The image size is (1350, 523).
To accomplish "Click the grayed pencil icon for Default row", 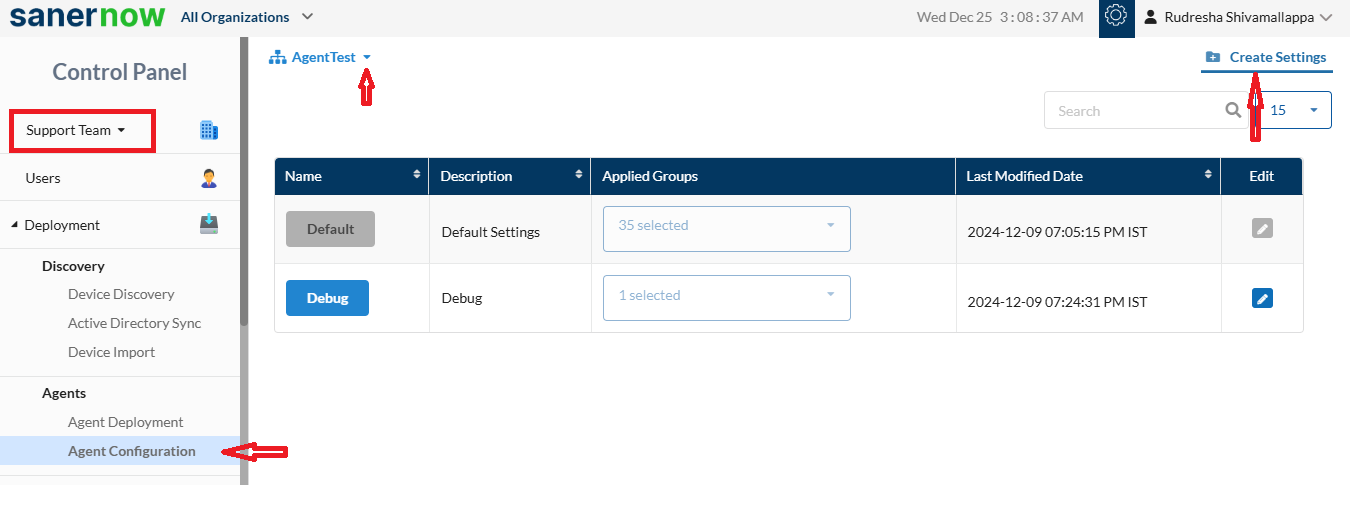I will 1262,228.
